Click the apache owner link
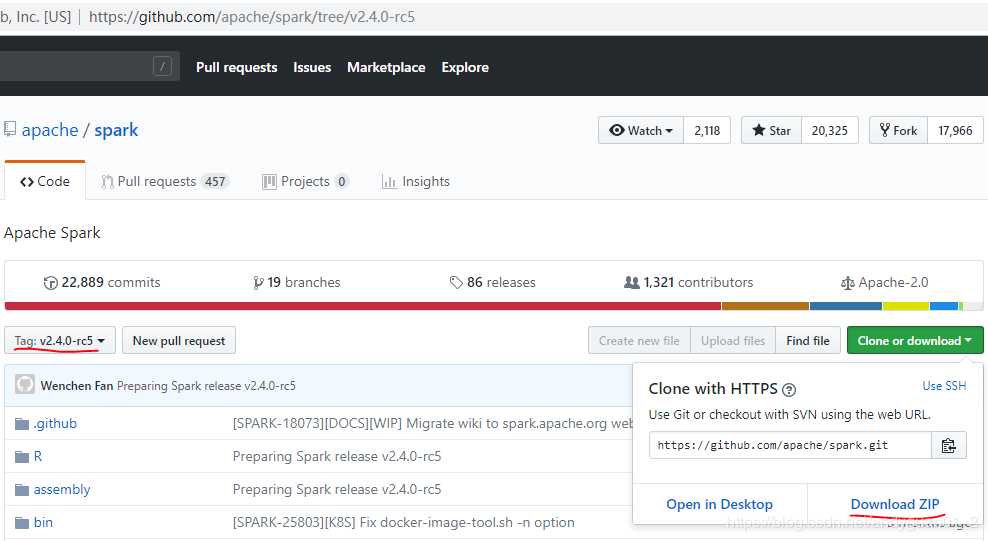 point(50,130)
